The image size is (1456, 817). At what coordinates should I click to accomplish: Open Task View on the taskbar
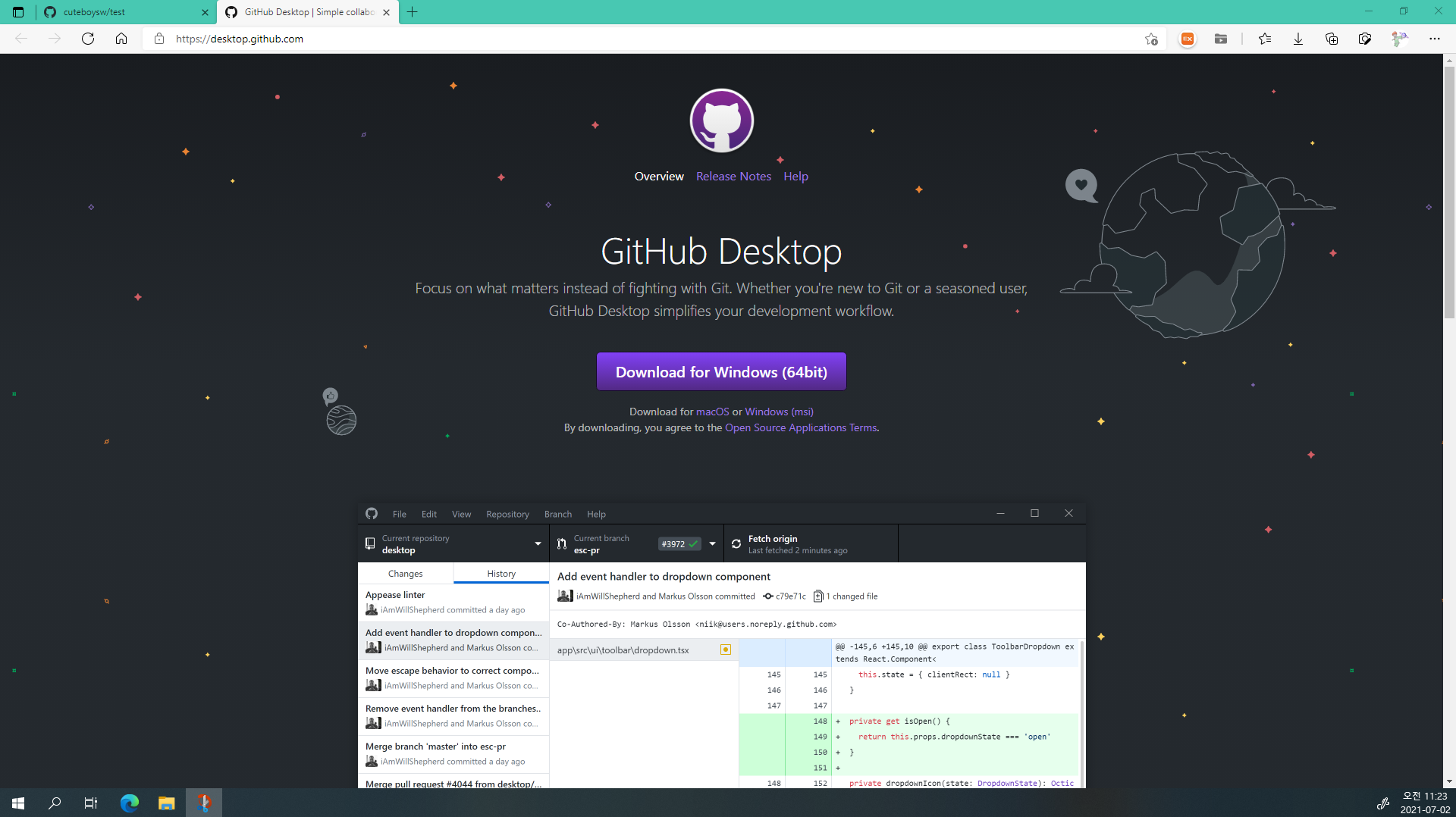[x=91, y=803]
